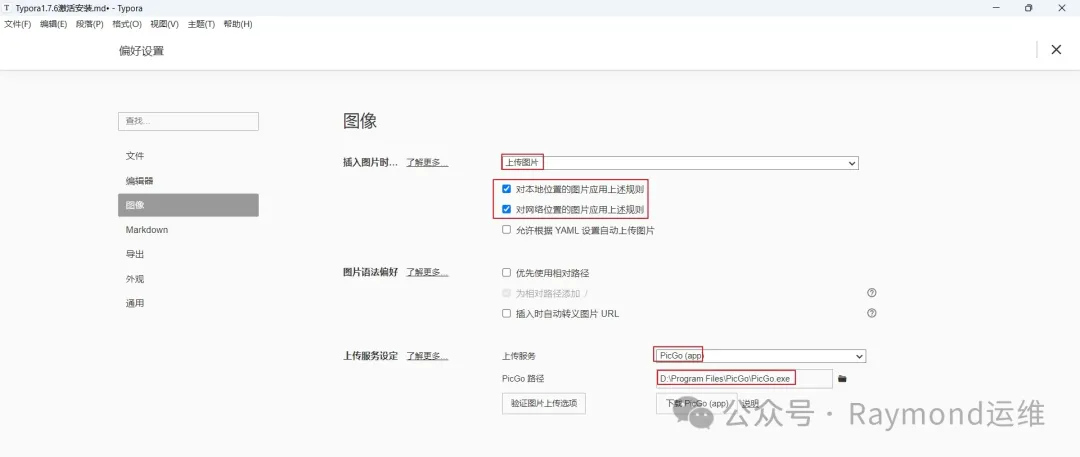This screenshot has height=457, width=1080.
Task: Focus the 查找 search field
Action: point(188,121)
